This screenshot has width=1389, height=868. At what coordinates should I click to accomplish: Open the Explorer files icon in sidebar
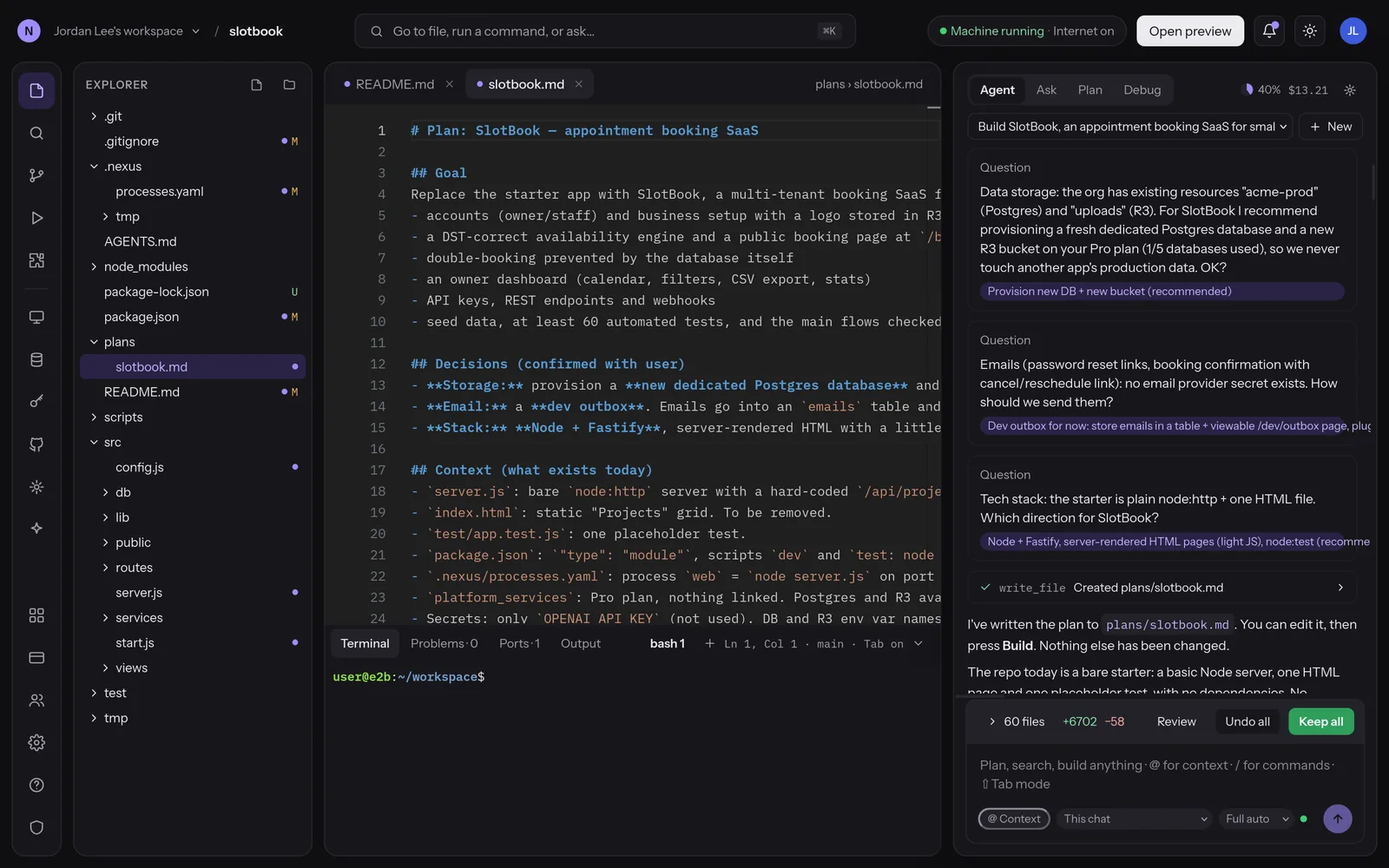point(36,90)
